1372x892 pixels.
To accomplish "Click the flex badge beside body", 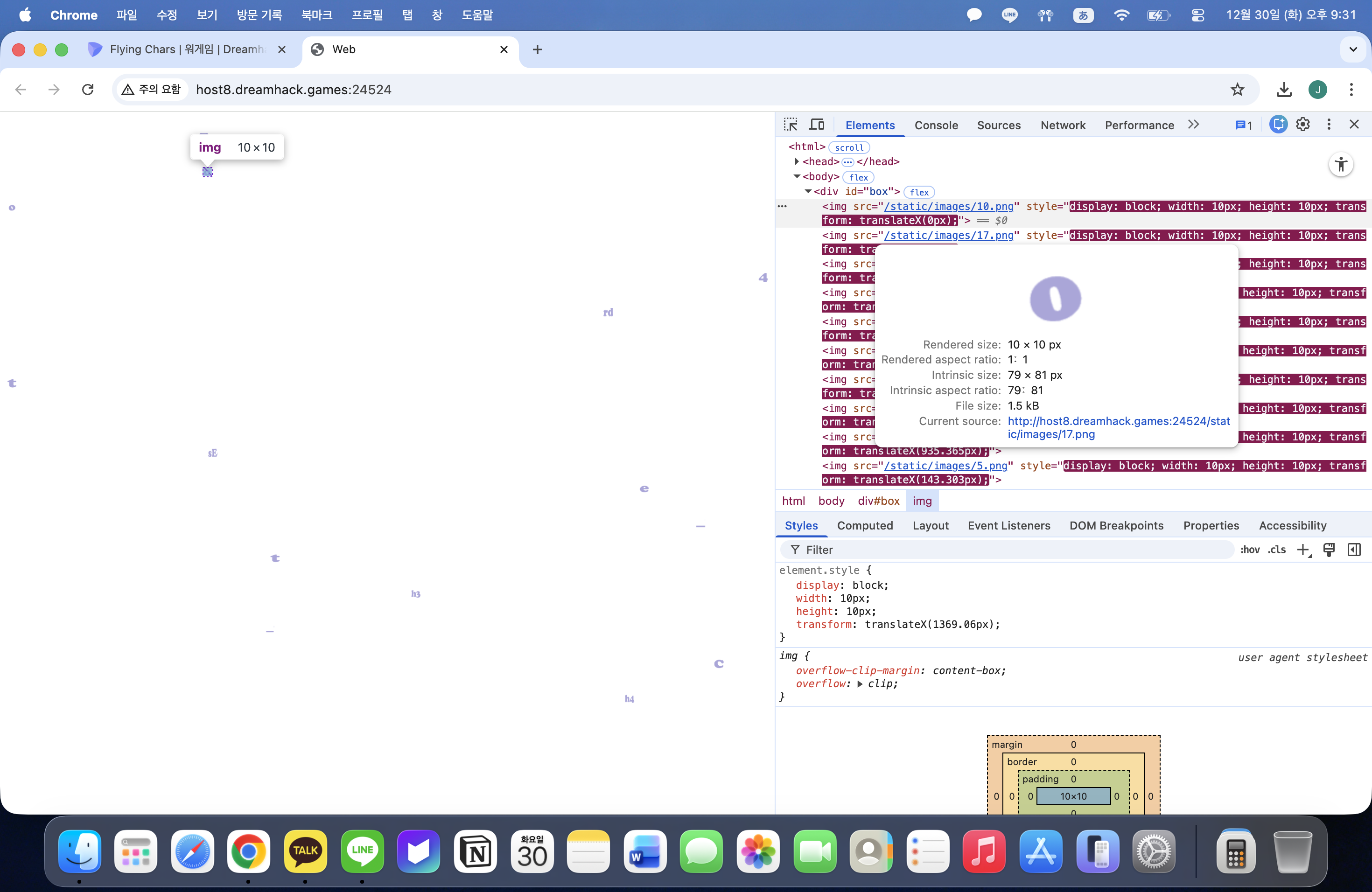I will tap(858, 177).
